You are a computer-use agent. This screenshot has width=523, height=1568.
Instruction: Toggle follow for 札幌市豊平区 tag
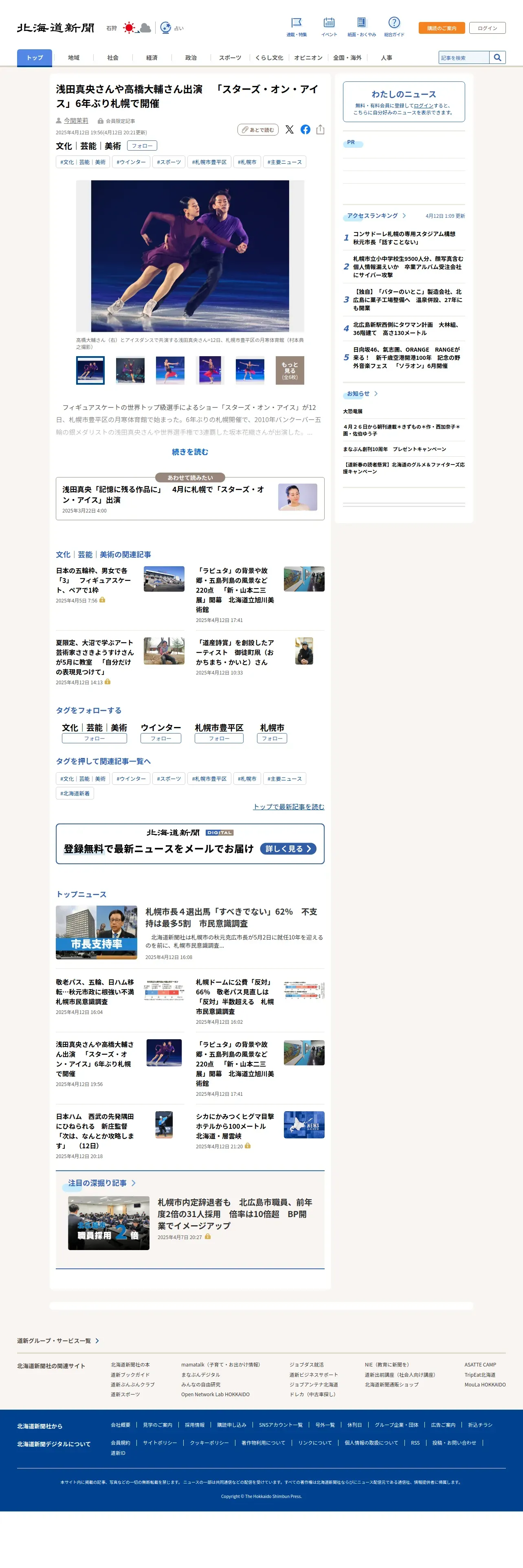pyautogui.click(x=219, y=738)
